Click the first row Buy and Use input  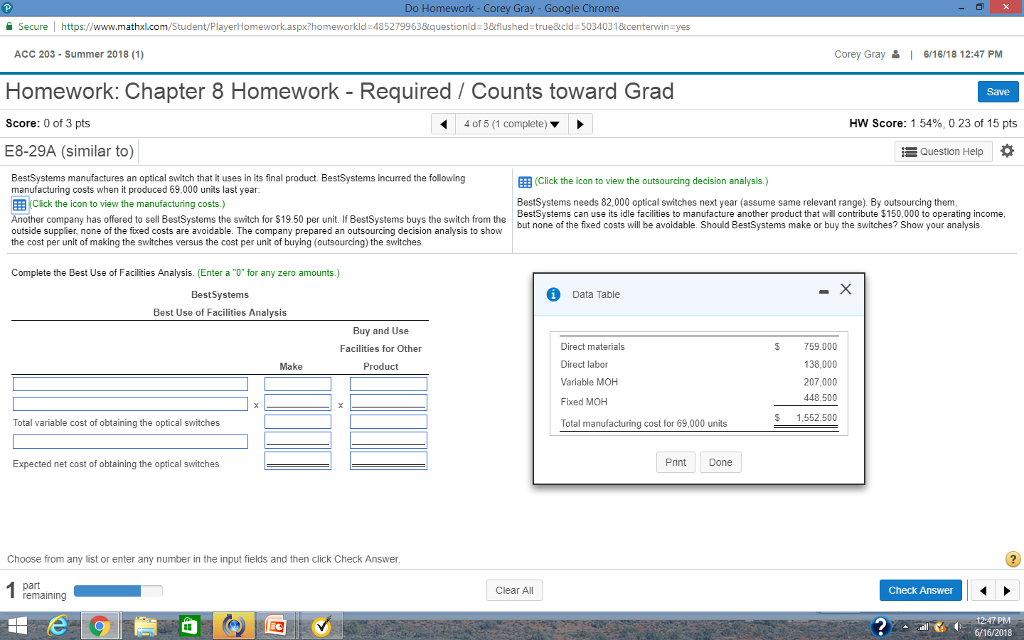[x=389, y=384]
